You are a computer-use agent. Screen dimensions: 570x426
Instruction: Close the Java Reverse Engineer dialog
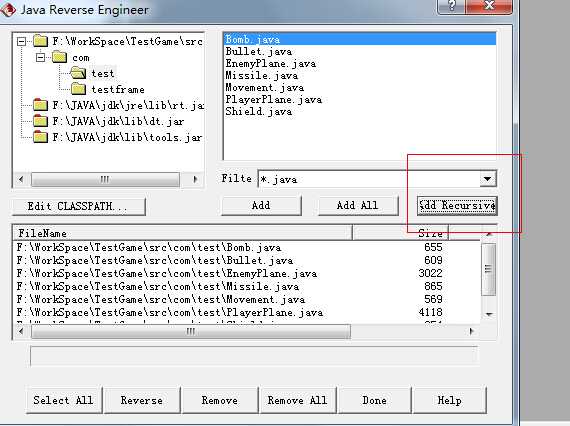point(489,5)
